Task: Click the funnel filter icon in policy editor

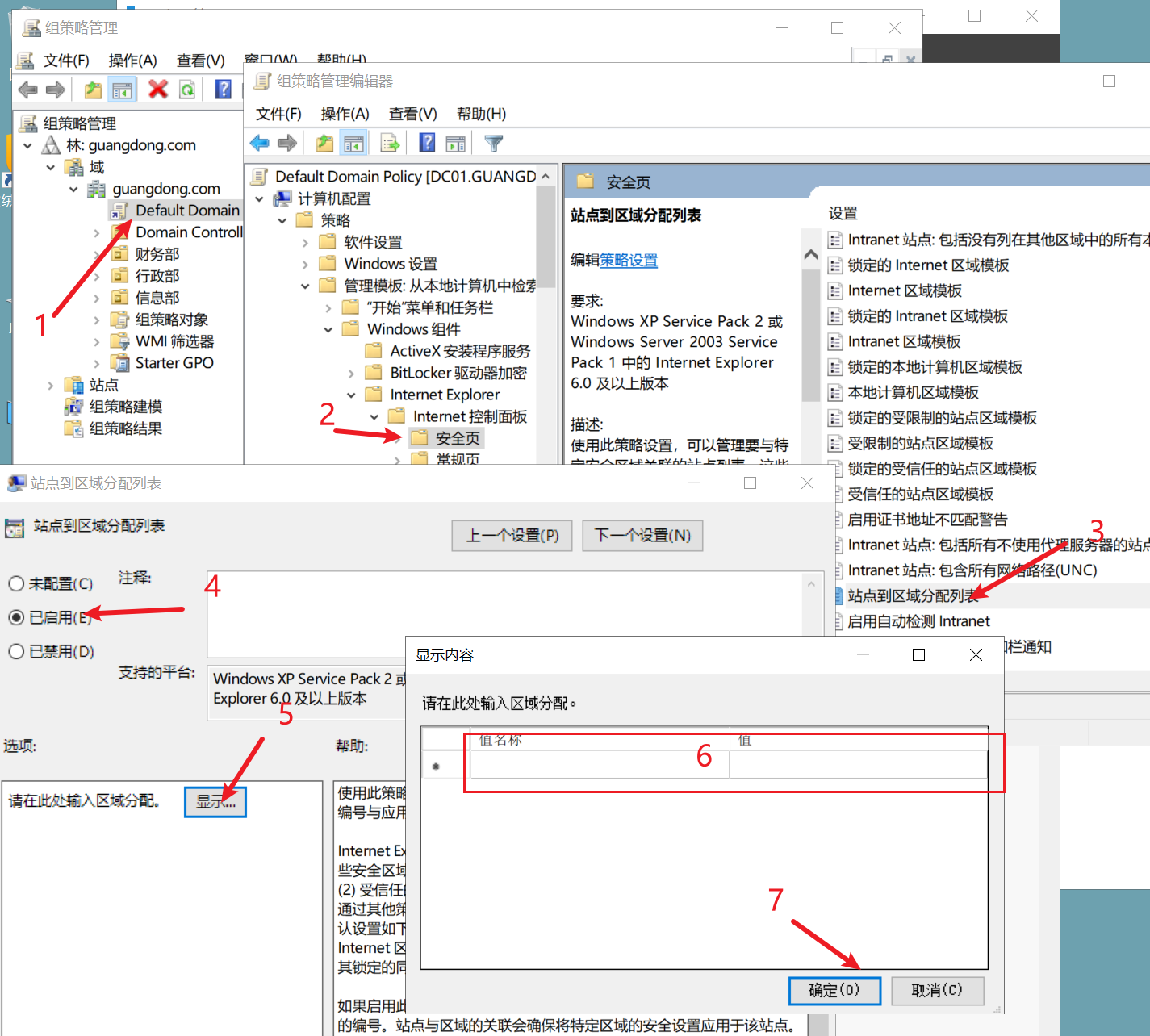Action: (494, 144)
